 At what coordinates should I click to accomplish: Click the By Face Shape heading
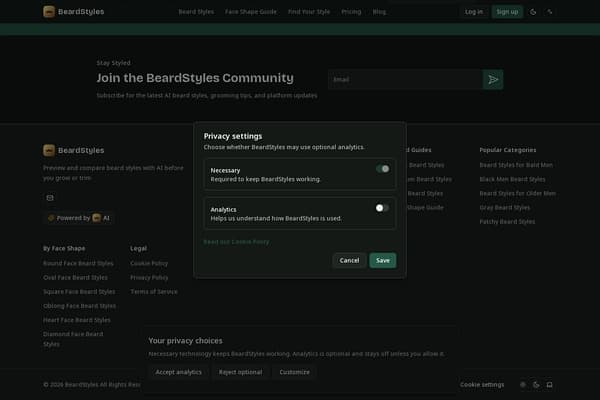(64, 248)
